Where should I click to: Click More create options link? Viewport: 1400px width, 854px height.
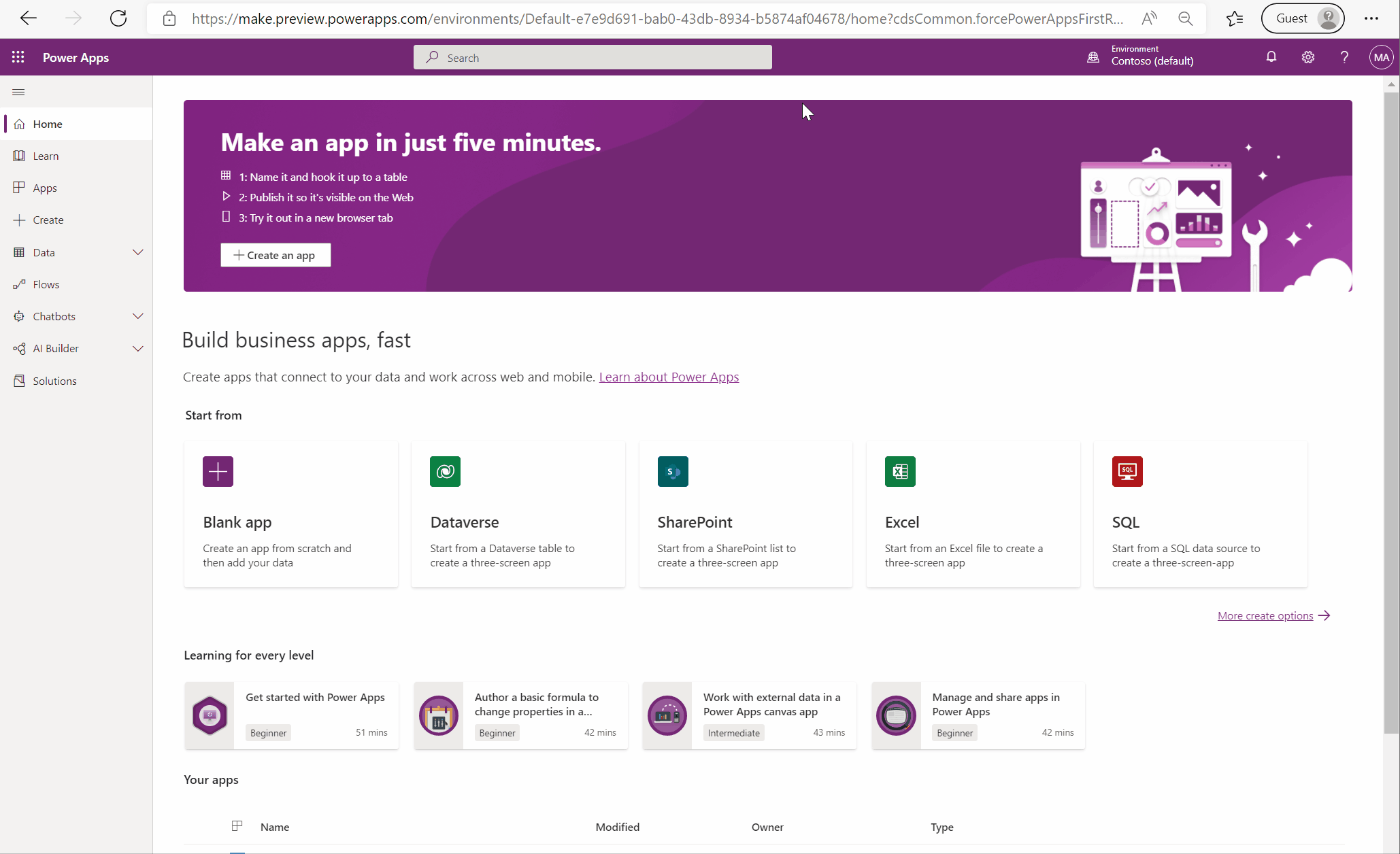coord(1265,615)
